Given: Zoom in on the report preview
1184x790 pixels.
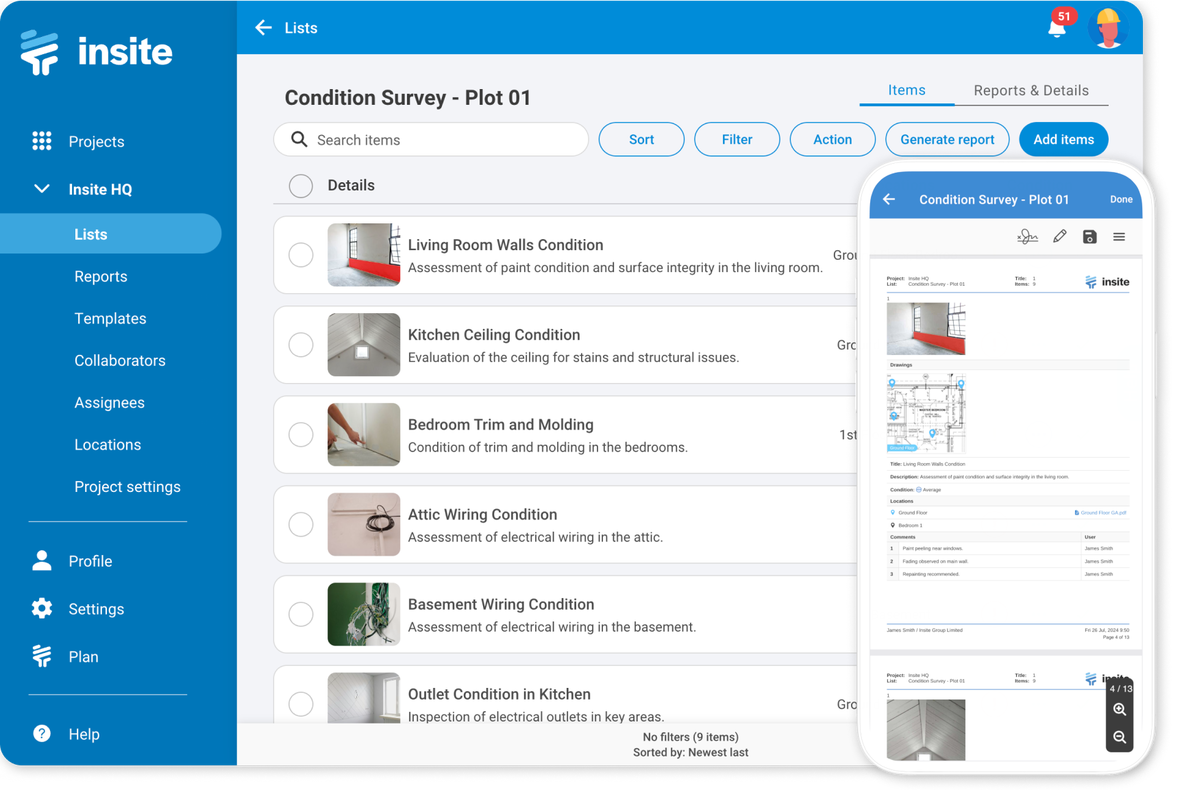Looking at the screenshot, I should pos(1119,710).
